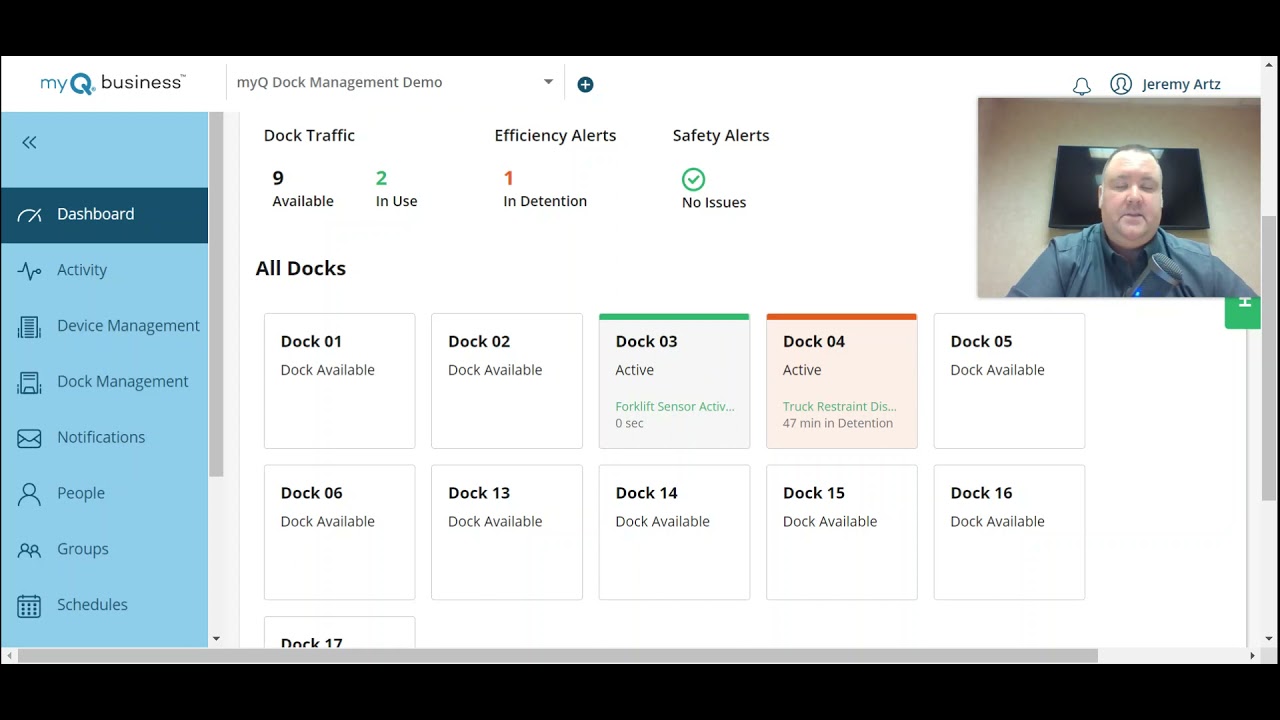
Task: Open the notification bell
Action: [1081, 86]
